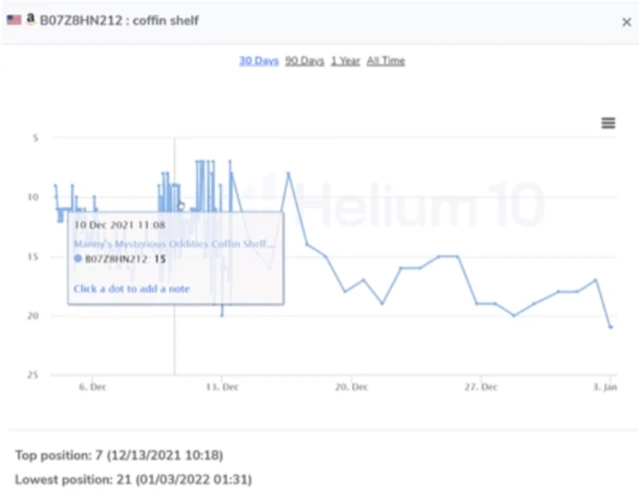Show the 1 Year rank history

pos(345,61)
